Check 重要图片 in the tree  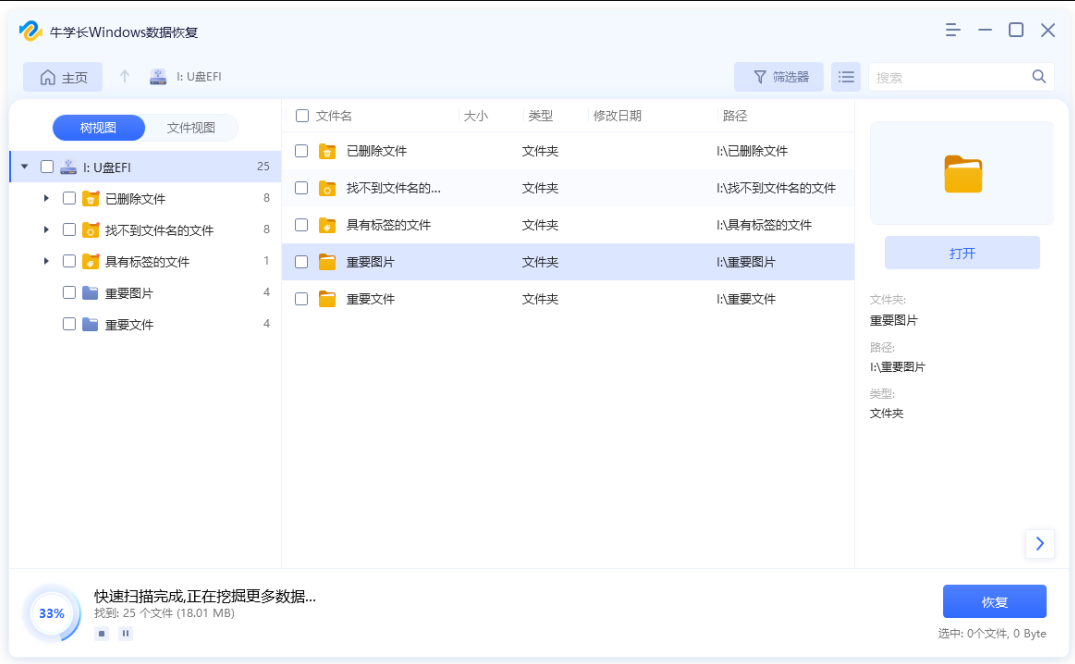(69, 293)
